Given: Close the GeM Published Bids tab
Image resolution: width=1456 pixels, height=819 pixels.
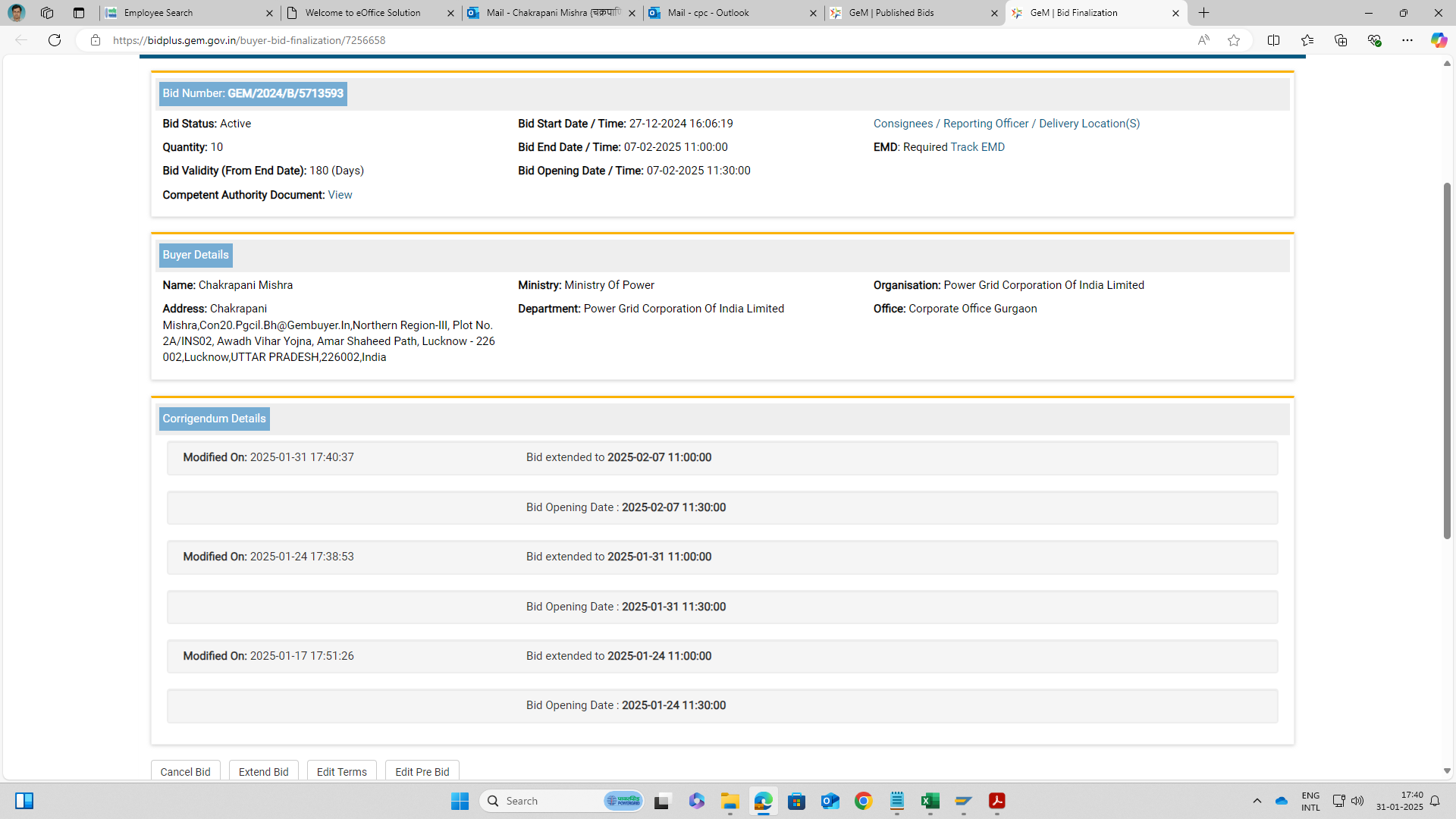Looking at the screenshot, I should (994, 13).
